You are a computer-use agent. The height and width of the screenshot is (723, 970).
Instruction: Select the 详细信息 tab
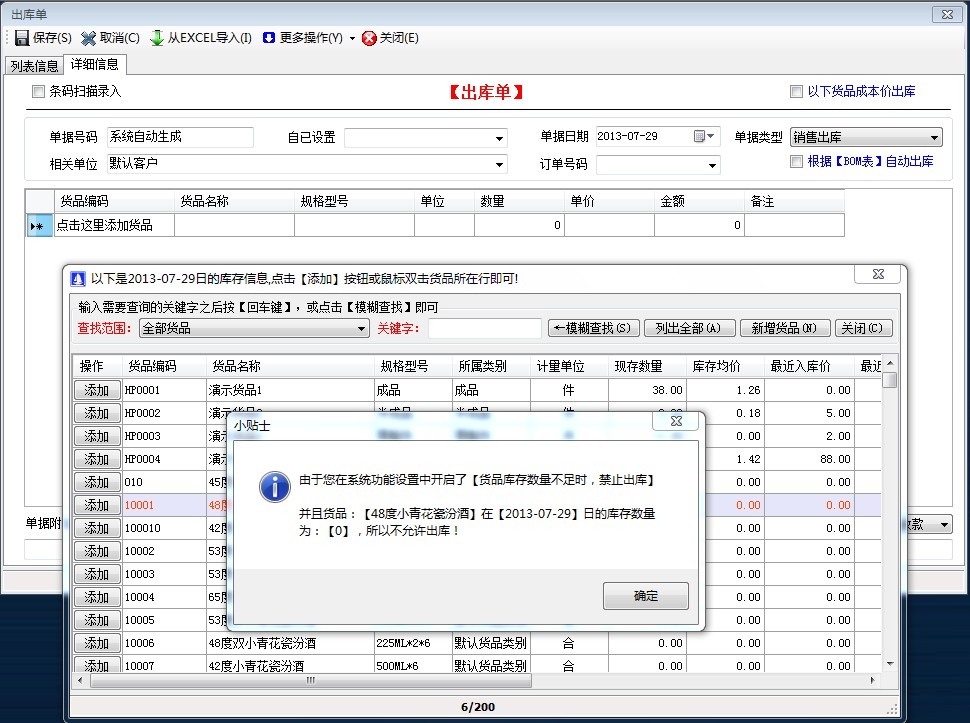tap(95, 64)
